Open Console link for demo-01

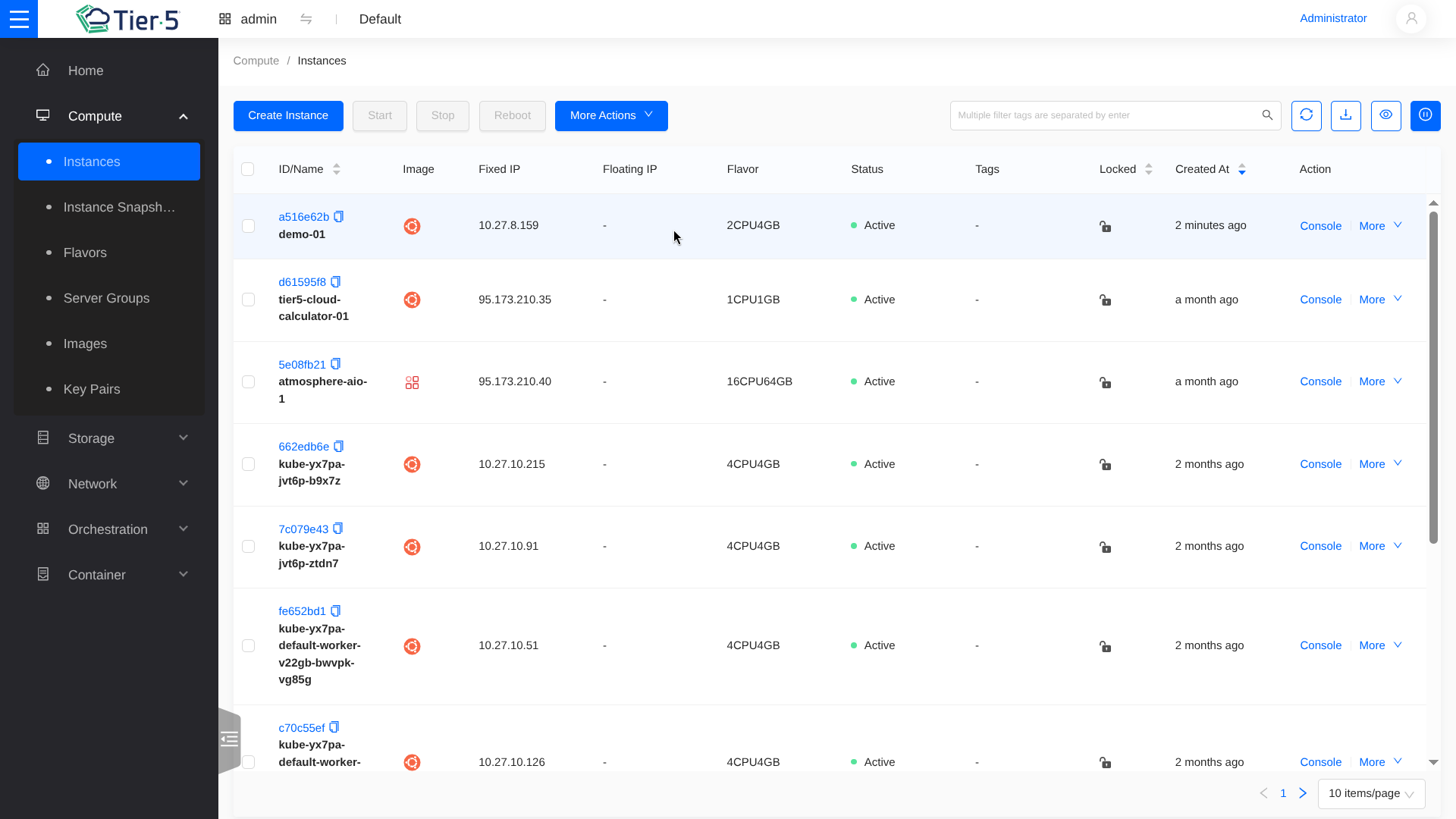point(1320,226)
